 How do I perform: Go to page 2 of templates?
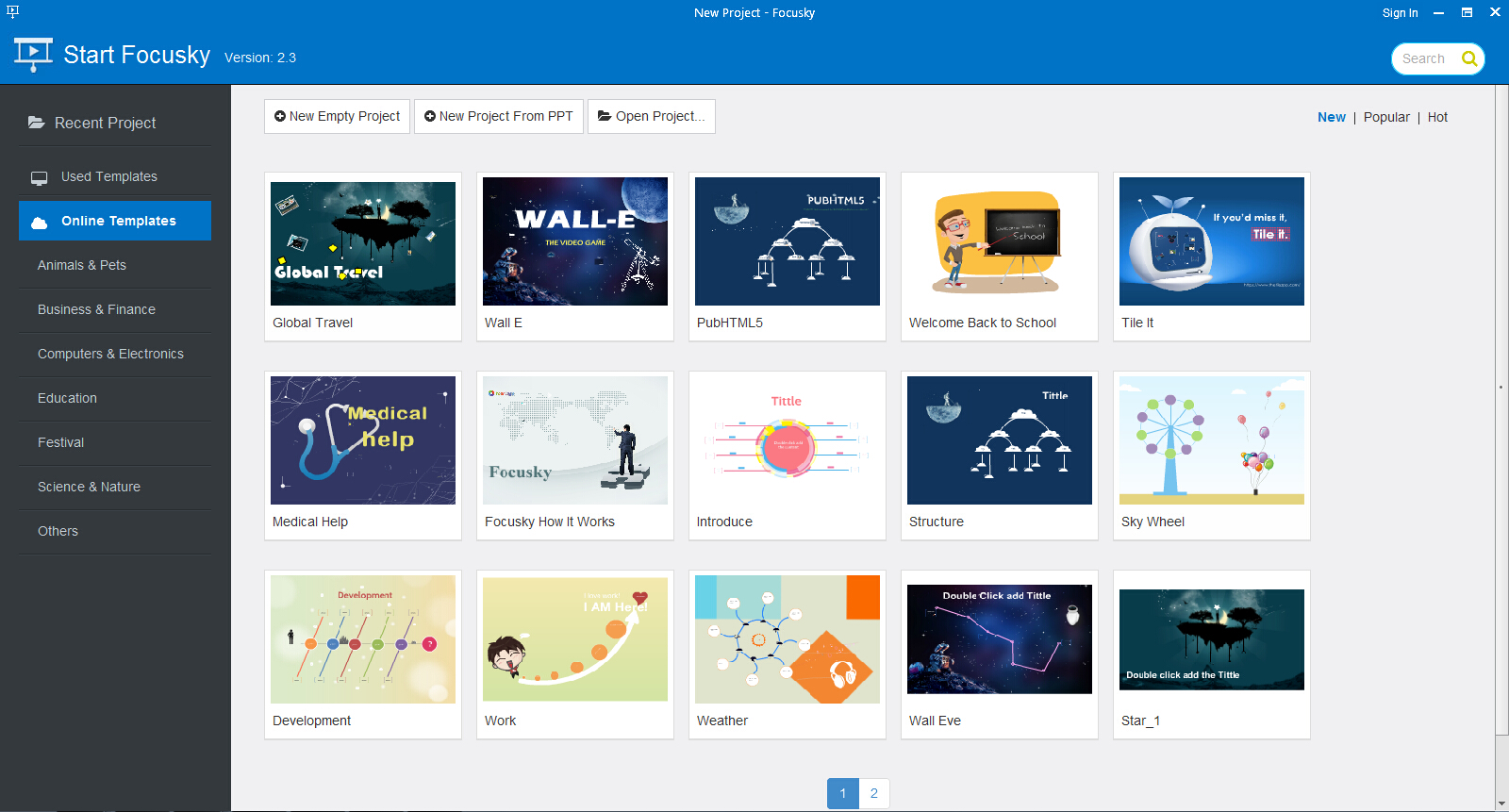874,793
